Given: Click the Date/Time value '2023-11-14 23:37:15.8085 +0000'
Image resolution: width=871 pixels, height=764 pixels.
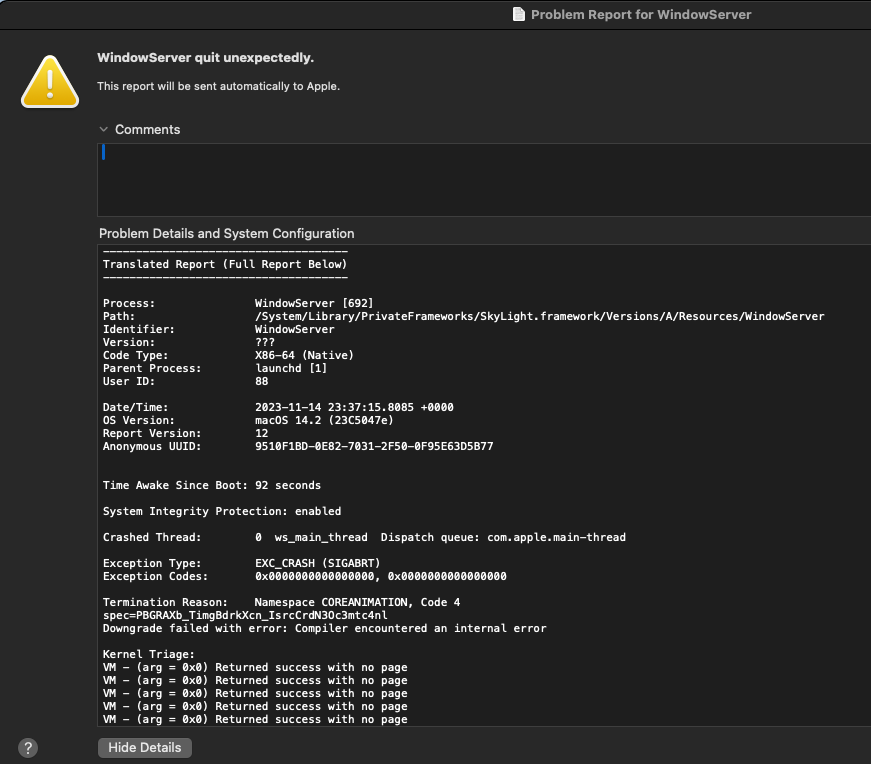Looking at the screenshot, I should [x=354, y=407].
